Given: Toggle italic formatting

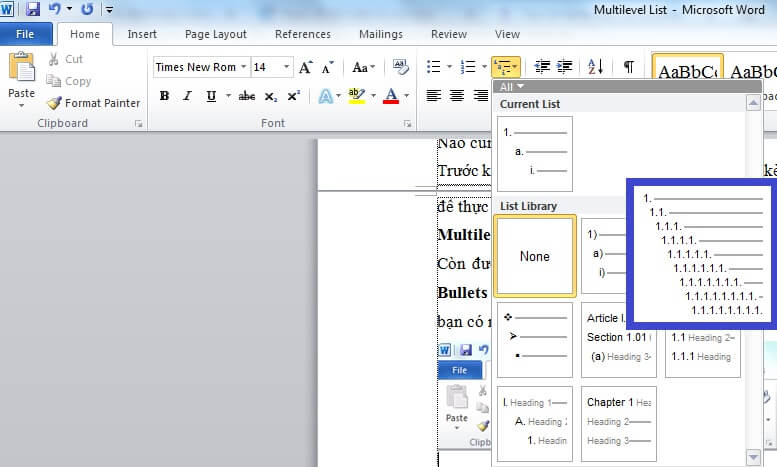Looking at the screenshot, I should coord(187,96).
